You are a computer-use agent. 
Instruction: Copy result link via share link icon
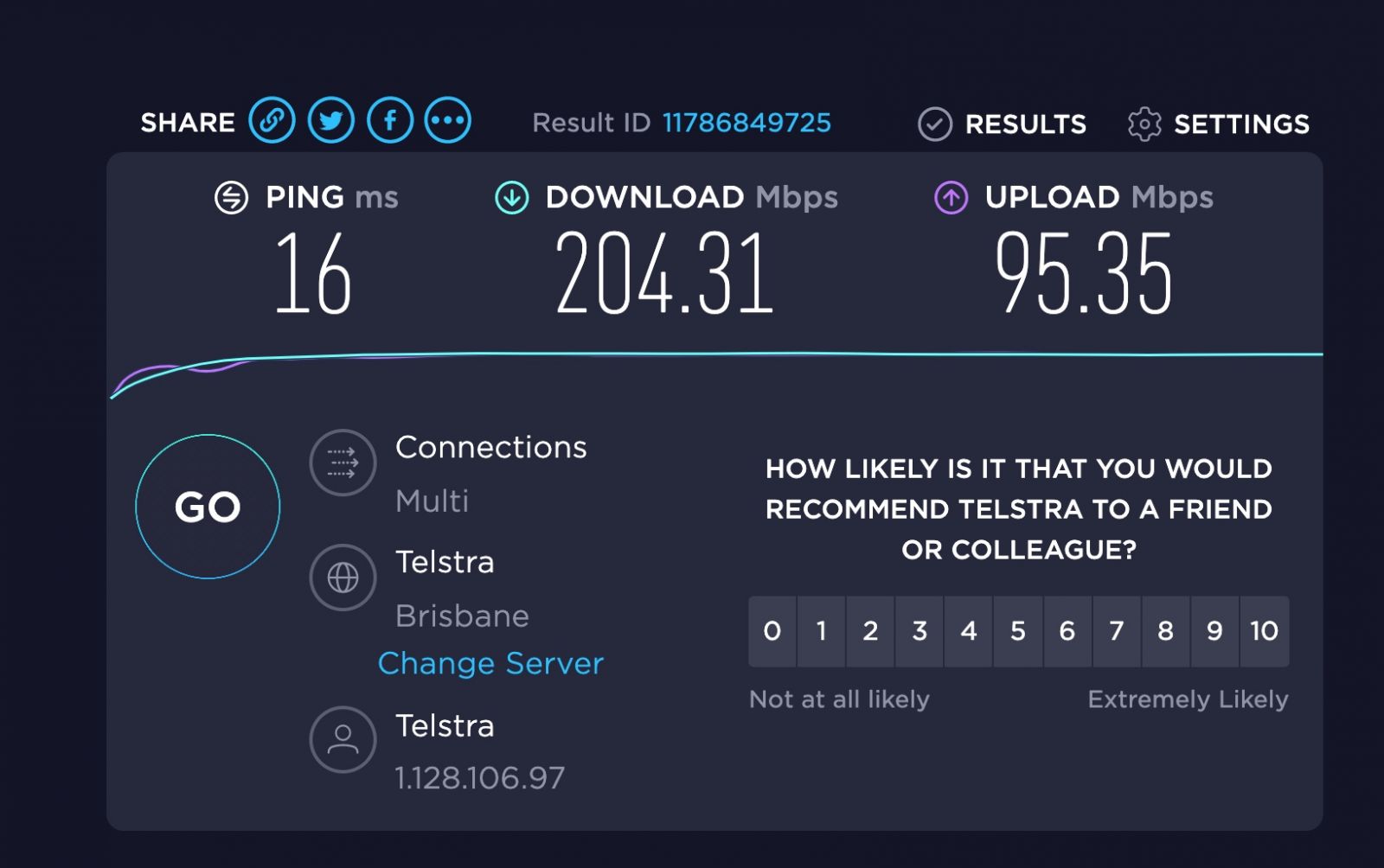[272, 120]
